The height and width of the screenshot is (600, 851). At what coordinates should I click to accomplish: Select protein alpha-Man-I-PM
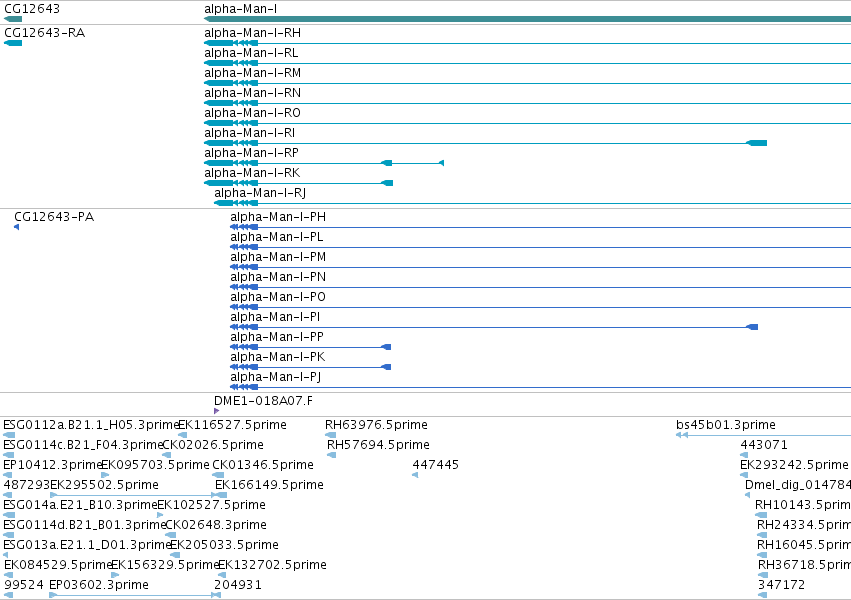pyautogui.click(x=278, y=257)
